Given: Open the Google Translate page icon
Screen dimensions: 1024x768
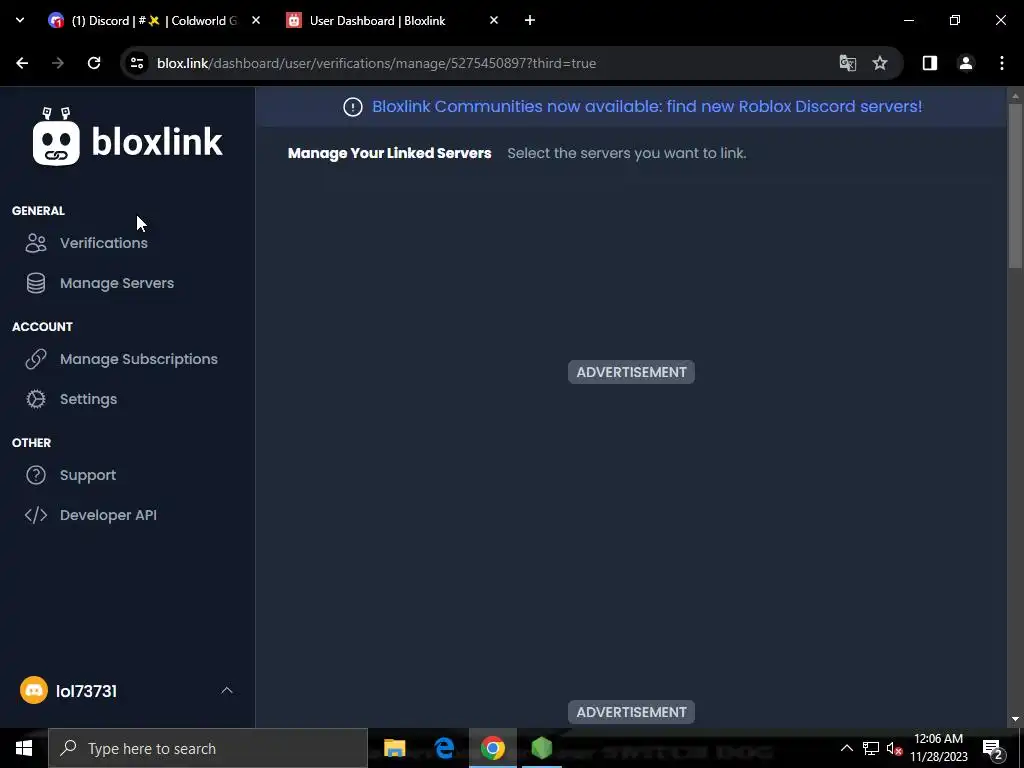Looking at the screenshot, I should click(x=848, y=63).
